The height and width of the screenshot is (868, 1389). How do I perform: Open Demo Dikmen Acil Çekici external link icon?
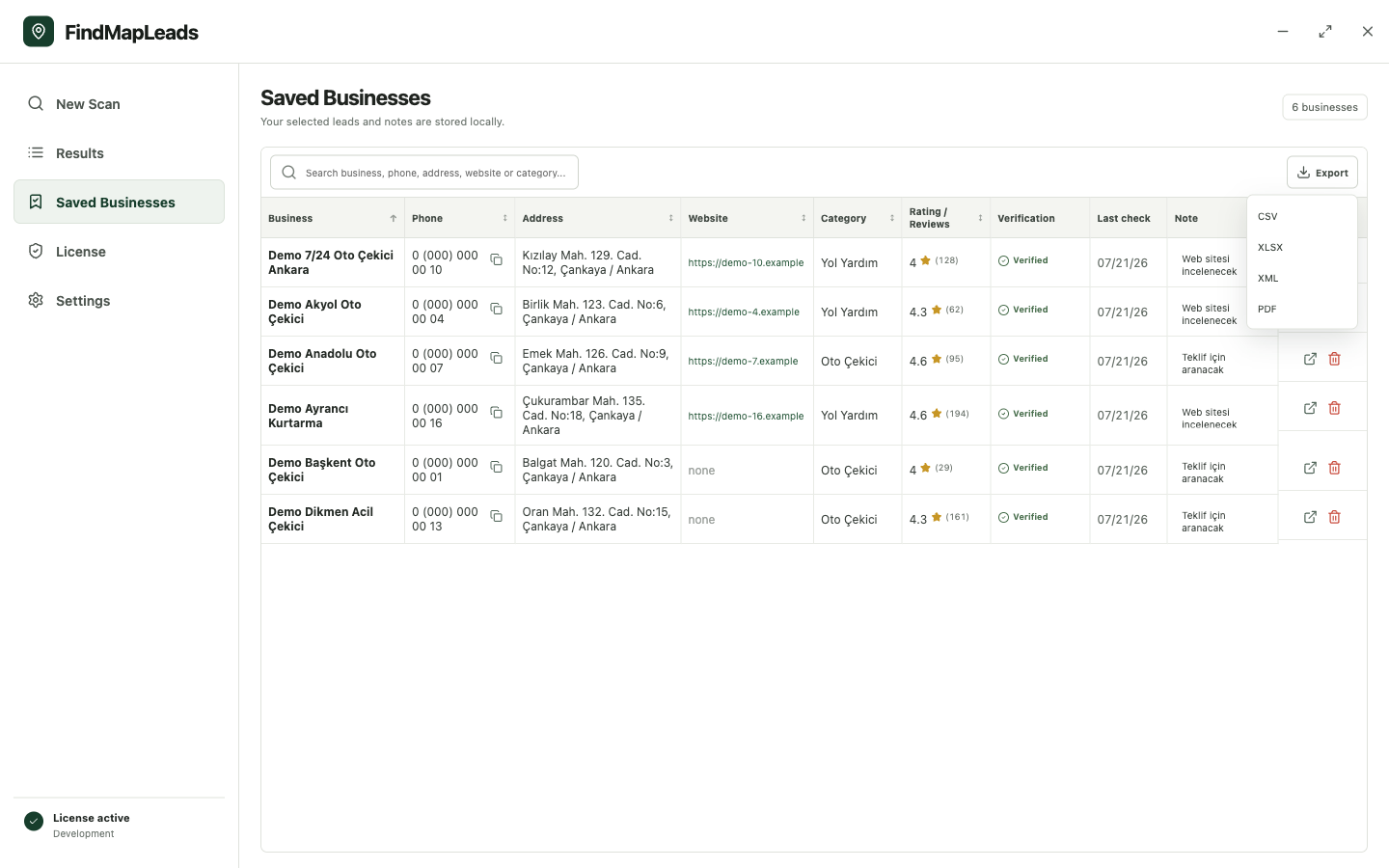pos(1310,517)
